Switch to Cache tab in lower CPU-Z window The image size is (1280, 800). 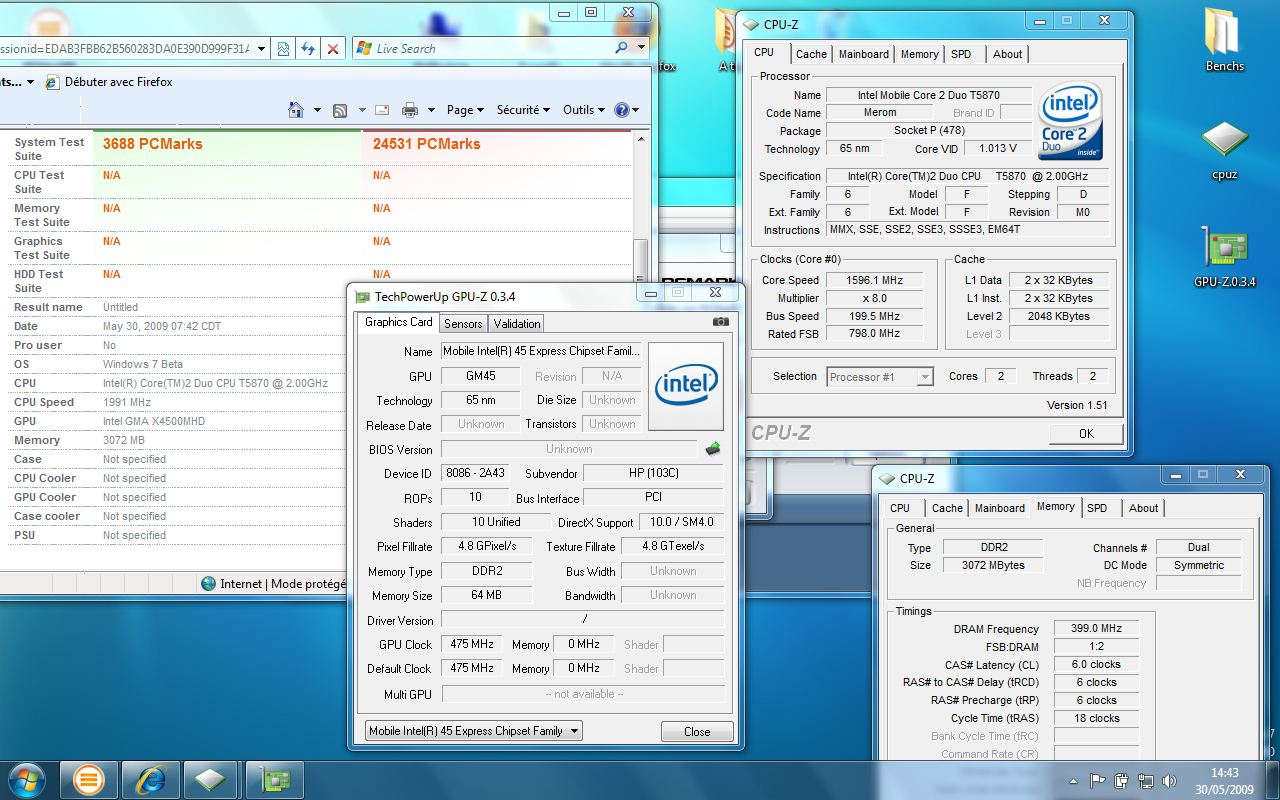click(x=947, y=508)
